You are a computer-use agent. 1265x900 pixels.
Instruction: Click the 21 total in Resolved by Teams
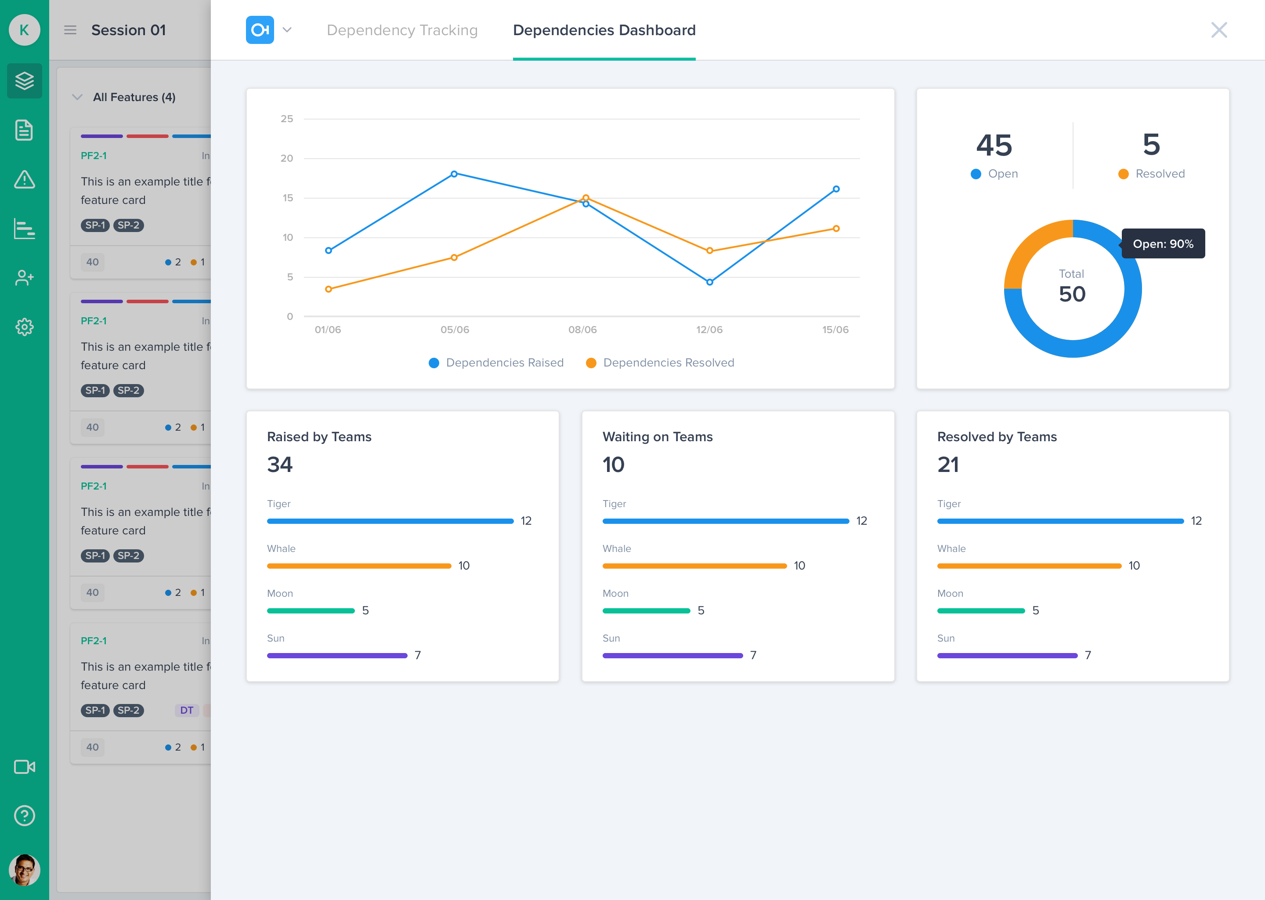(x=948, y=465)
